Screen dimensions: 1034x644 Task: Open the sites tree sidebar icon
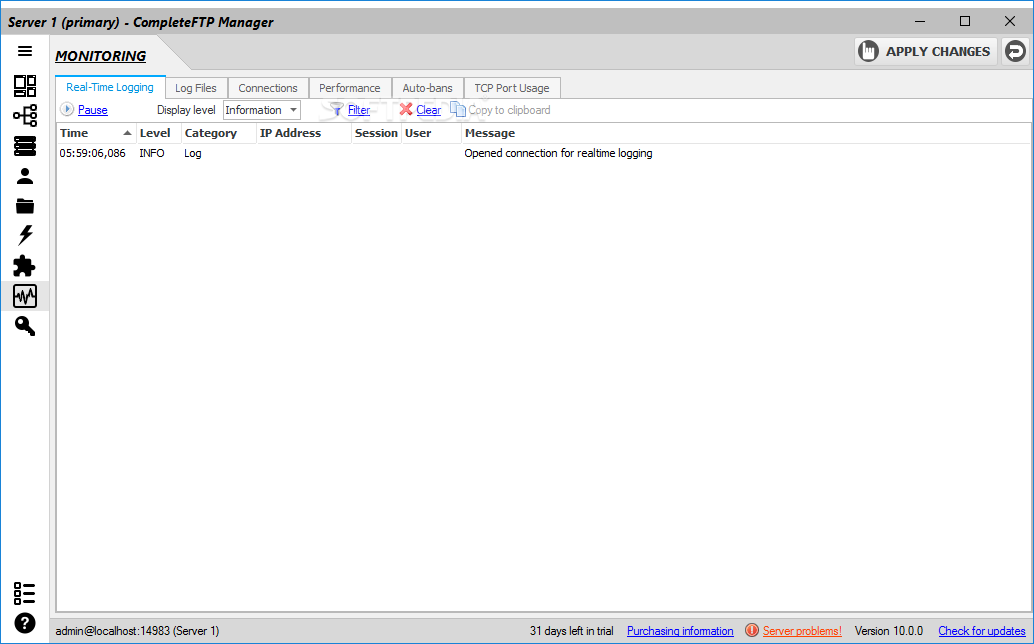point(25,115)
